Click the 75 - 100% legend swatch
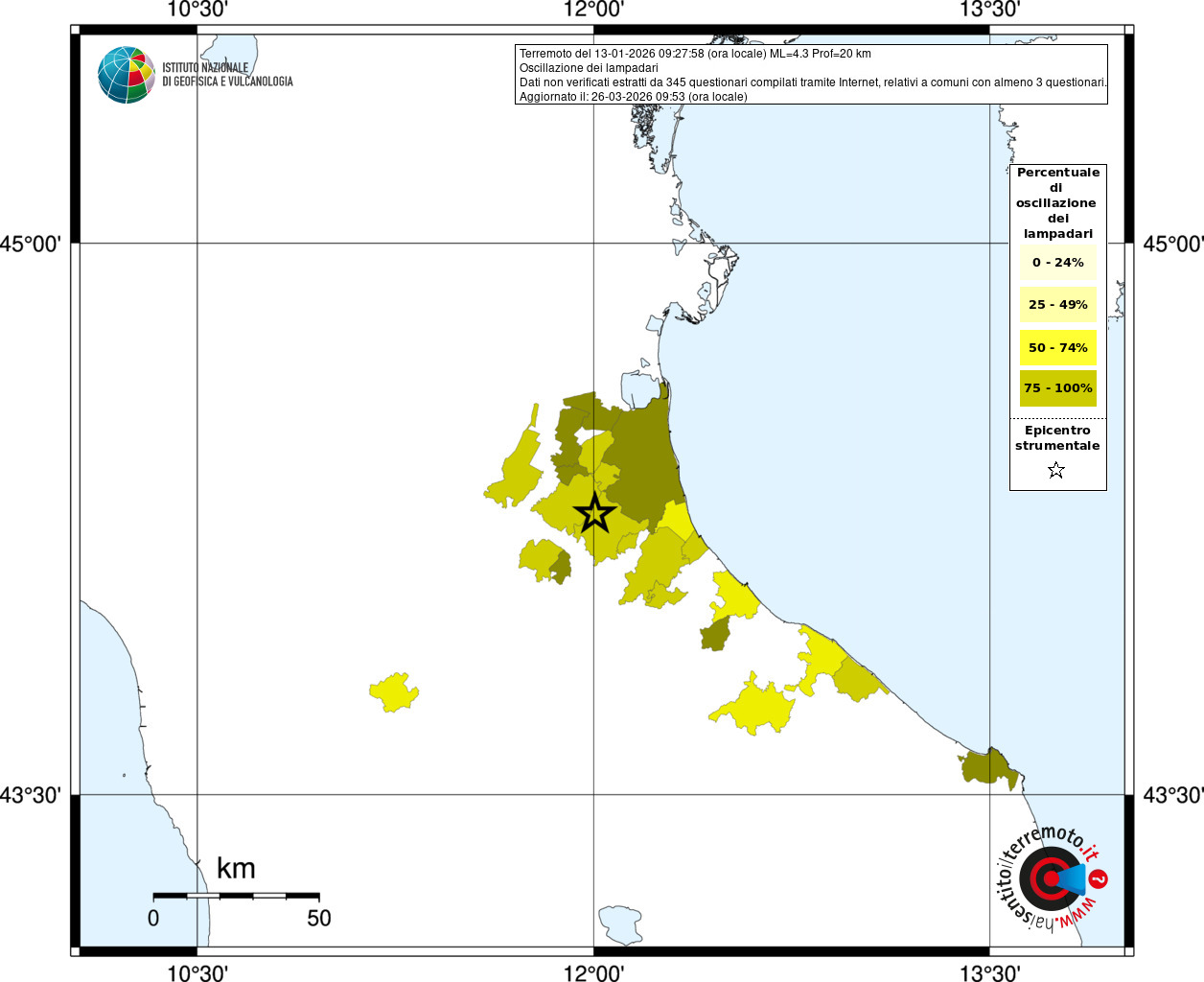Screen dimensions: 1204x982 point(1057,388)
